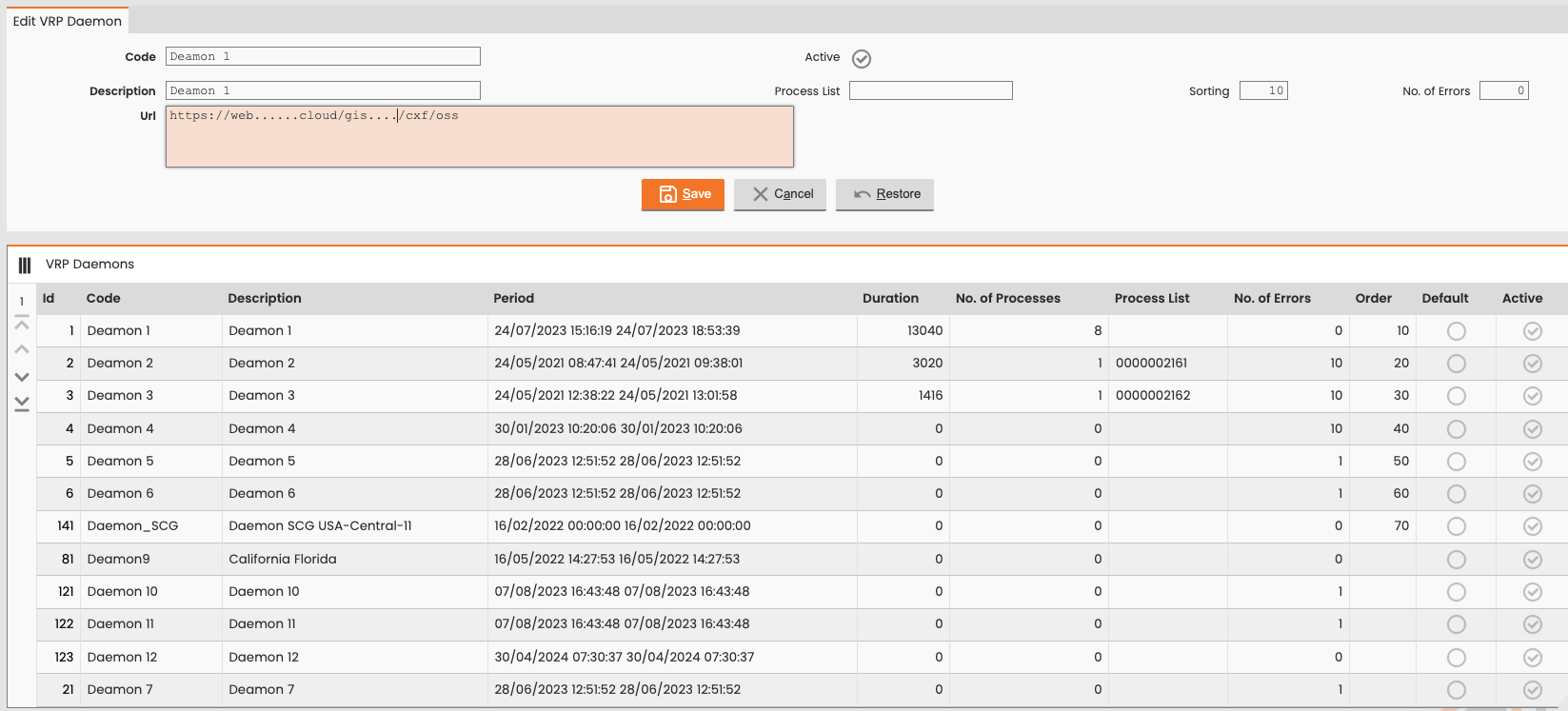Select Default radio for Daemon_SCG row

[1457, 526]
